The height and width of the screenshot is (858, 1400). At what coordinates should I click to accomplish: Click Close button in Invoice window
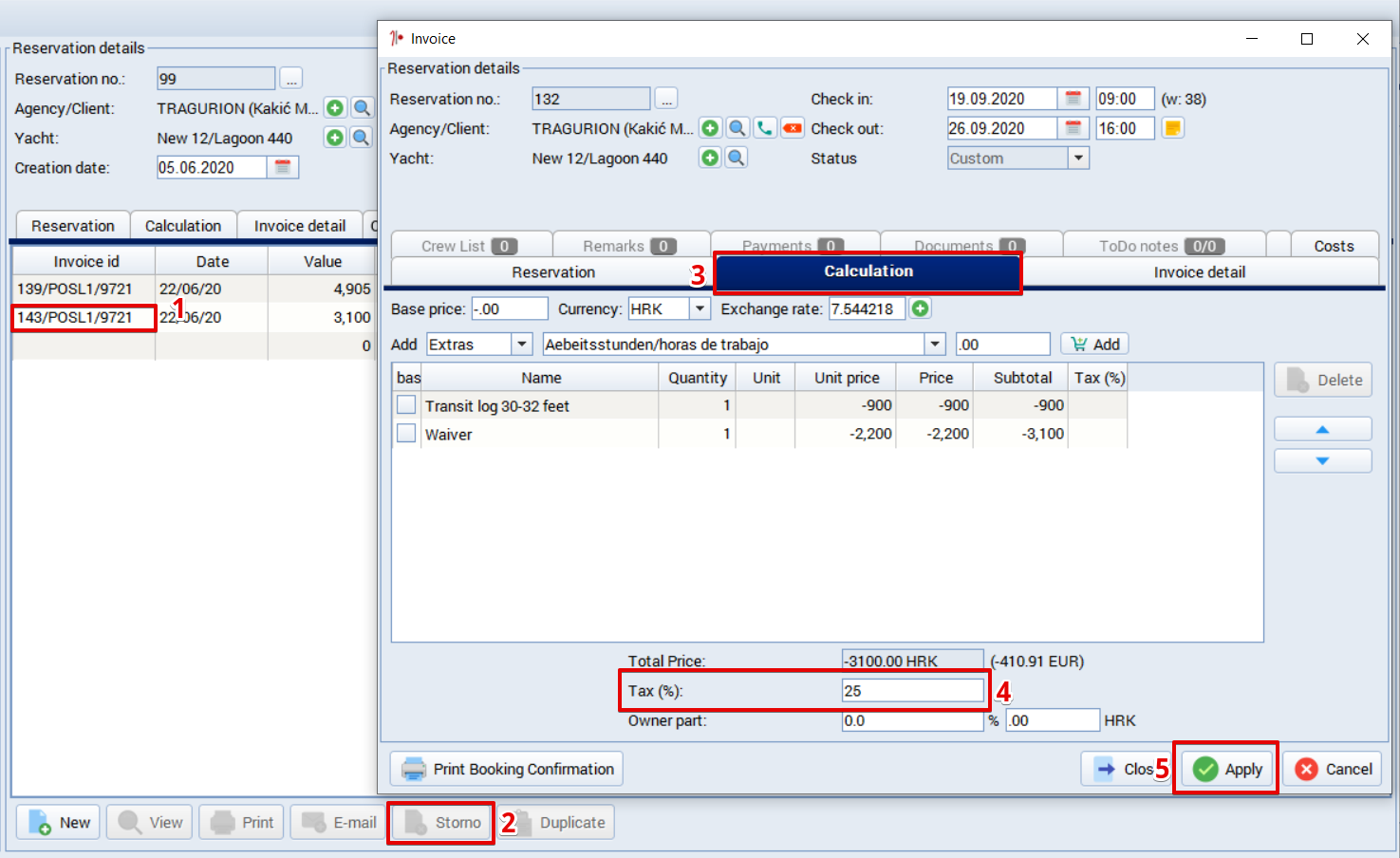[x=1127, y=769]
